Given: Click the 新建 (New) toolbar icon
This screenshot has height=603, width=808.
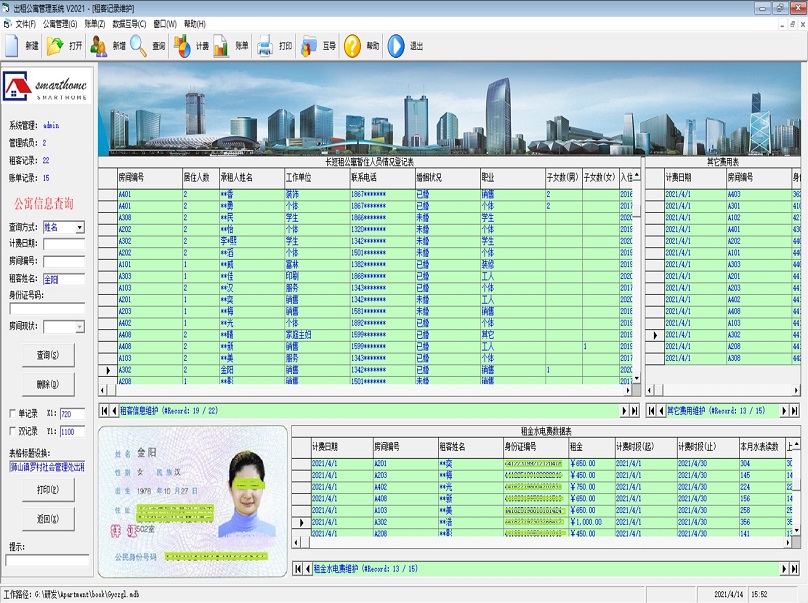Looking at the screenshot, I should pos(12,46).
